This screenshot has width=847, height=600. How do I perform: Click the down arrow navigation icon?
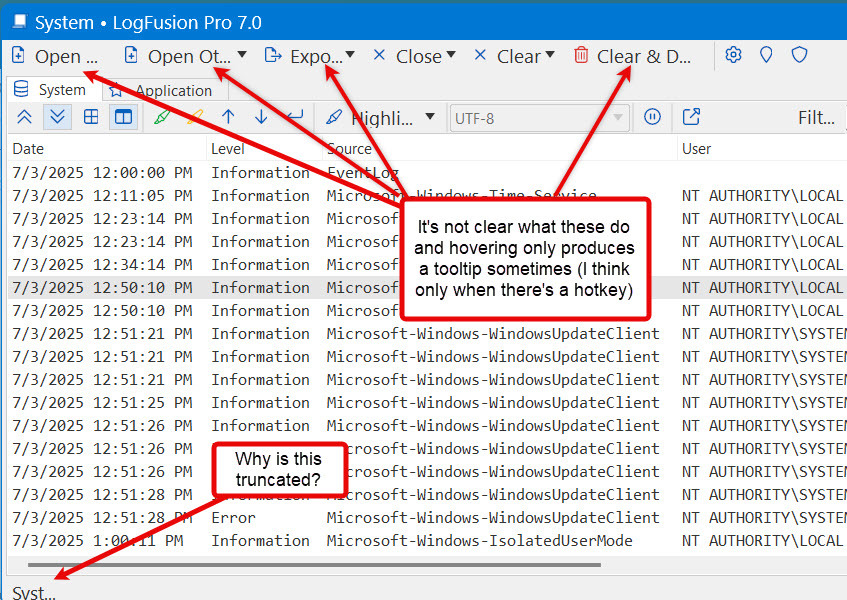point(261,117)
